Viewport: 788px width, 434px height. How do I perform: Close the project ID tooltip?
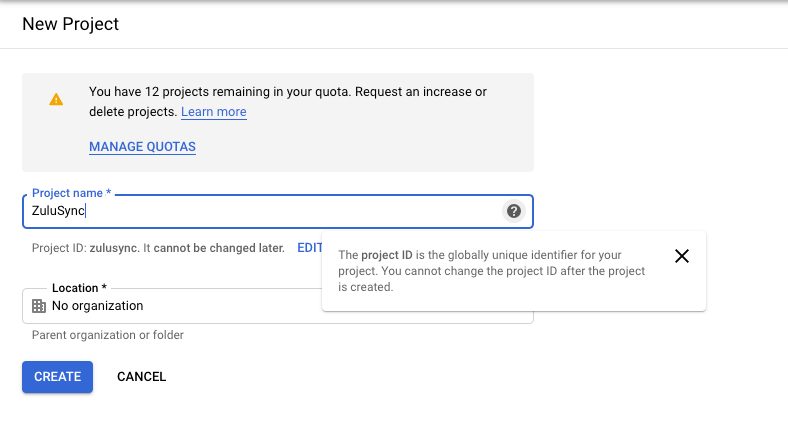(x=681, y=256)
